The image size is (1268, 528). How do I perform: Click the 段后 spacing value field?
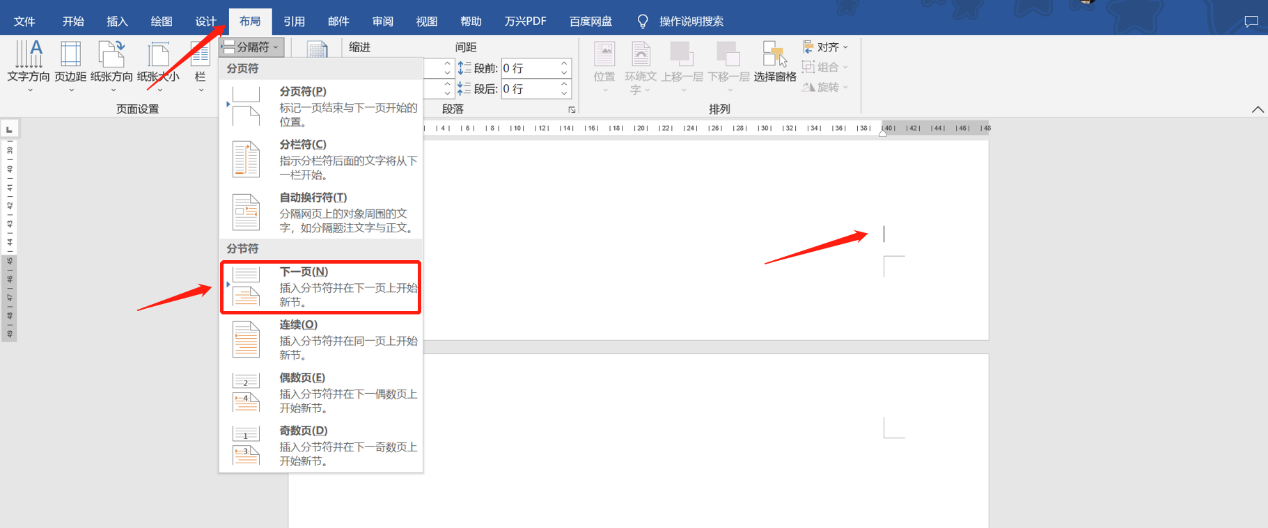[528, 89]
